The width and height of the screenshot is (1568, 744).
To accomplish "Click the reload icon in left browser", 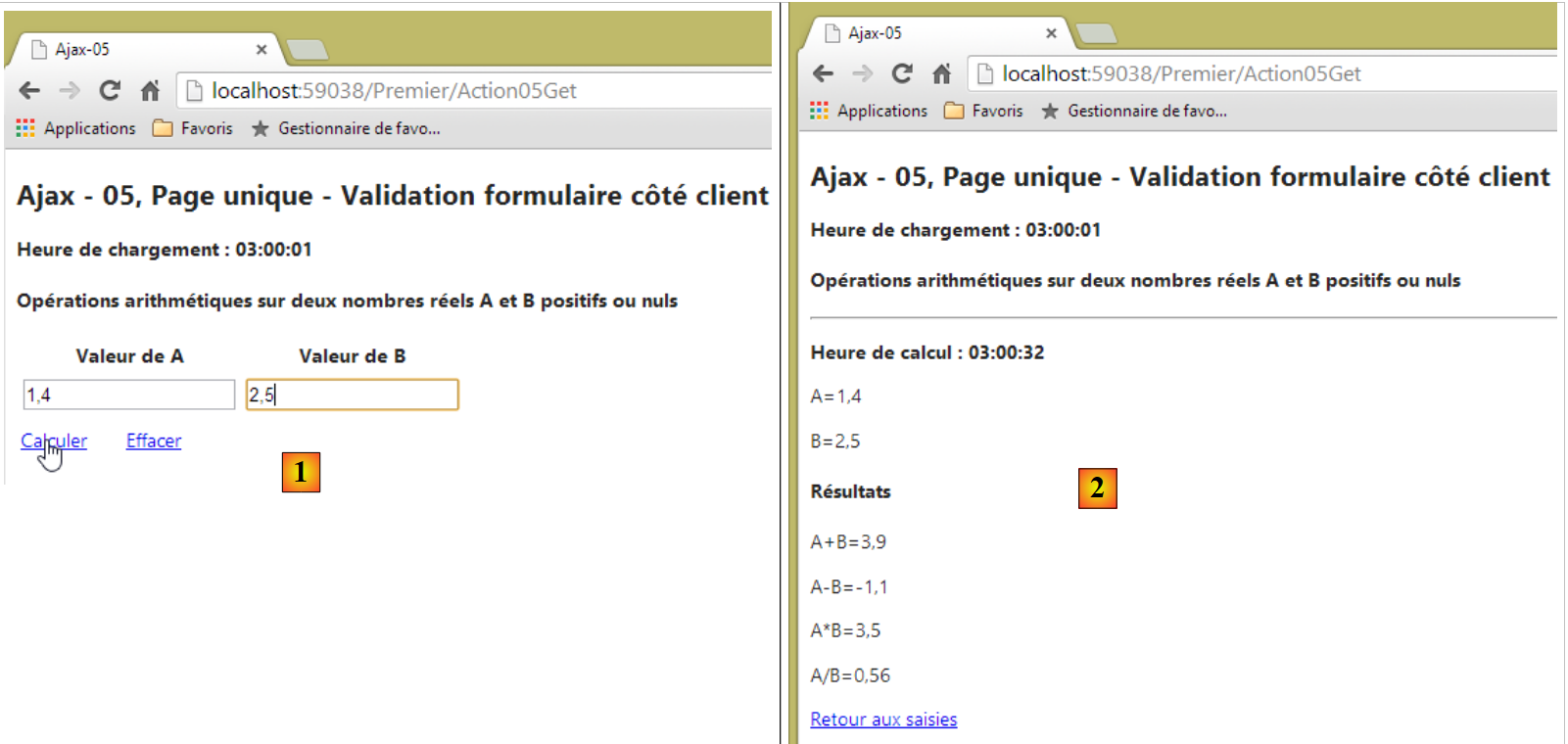I will pos(110,91).
